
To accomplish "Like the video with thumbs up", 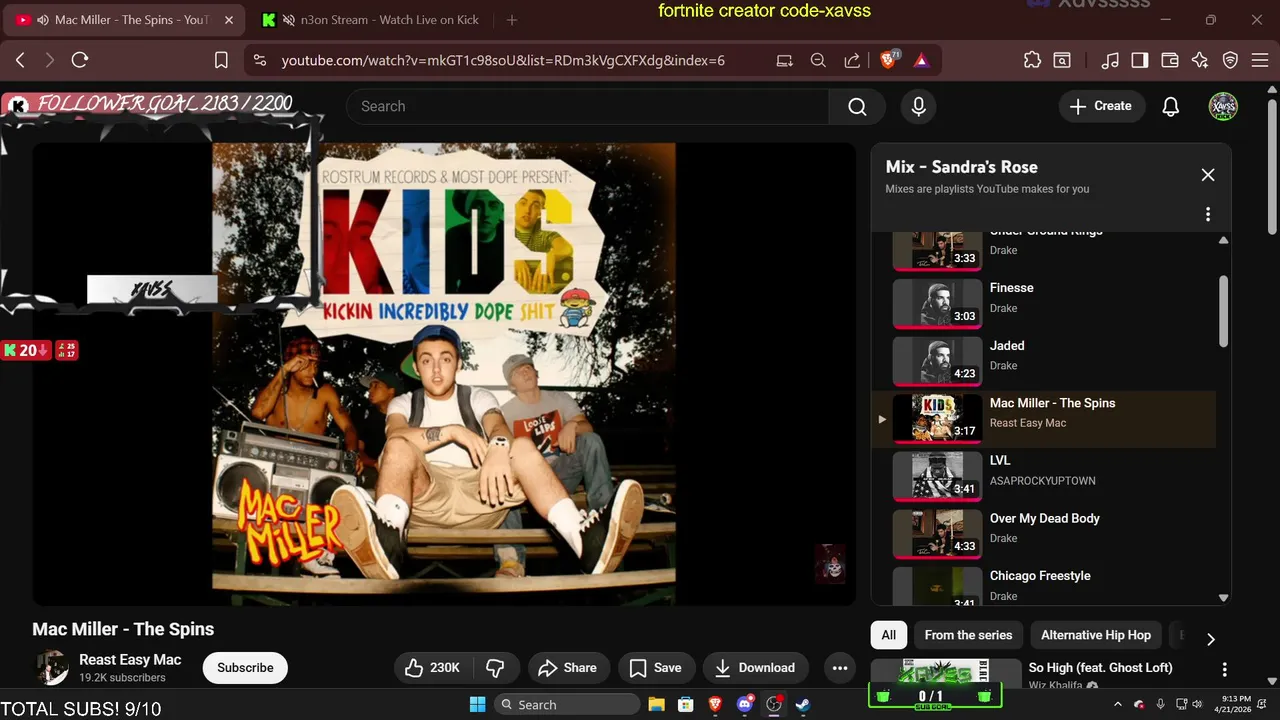I will pyautogui.click(x=432, y=668).
